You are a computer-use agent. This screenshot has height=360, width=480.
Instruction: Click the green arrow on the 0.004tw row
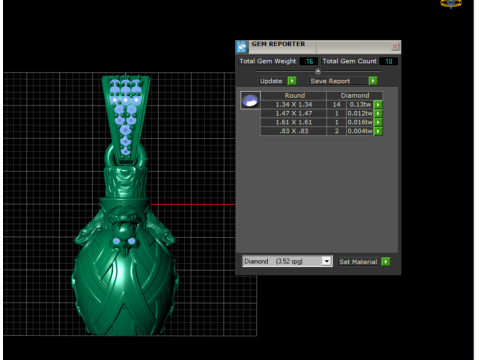(378, 131)
